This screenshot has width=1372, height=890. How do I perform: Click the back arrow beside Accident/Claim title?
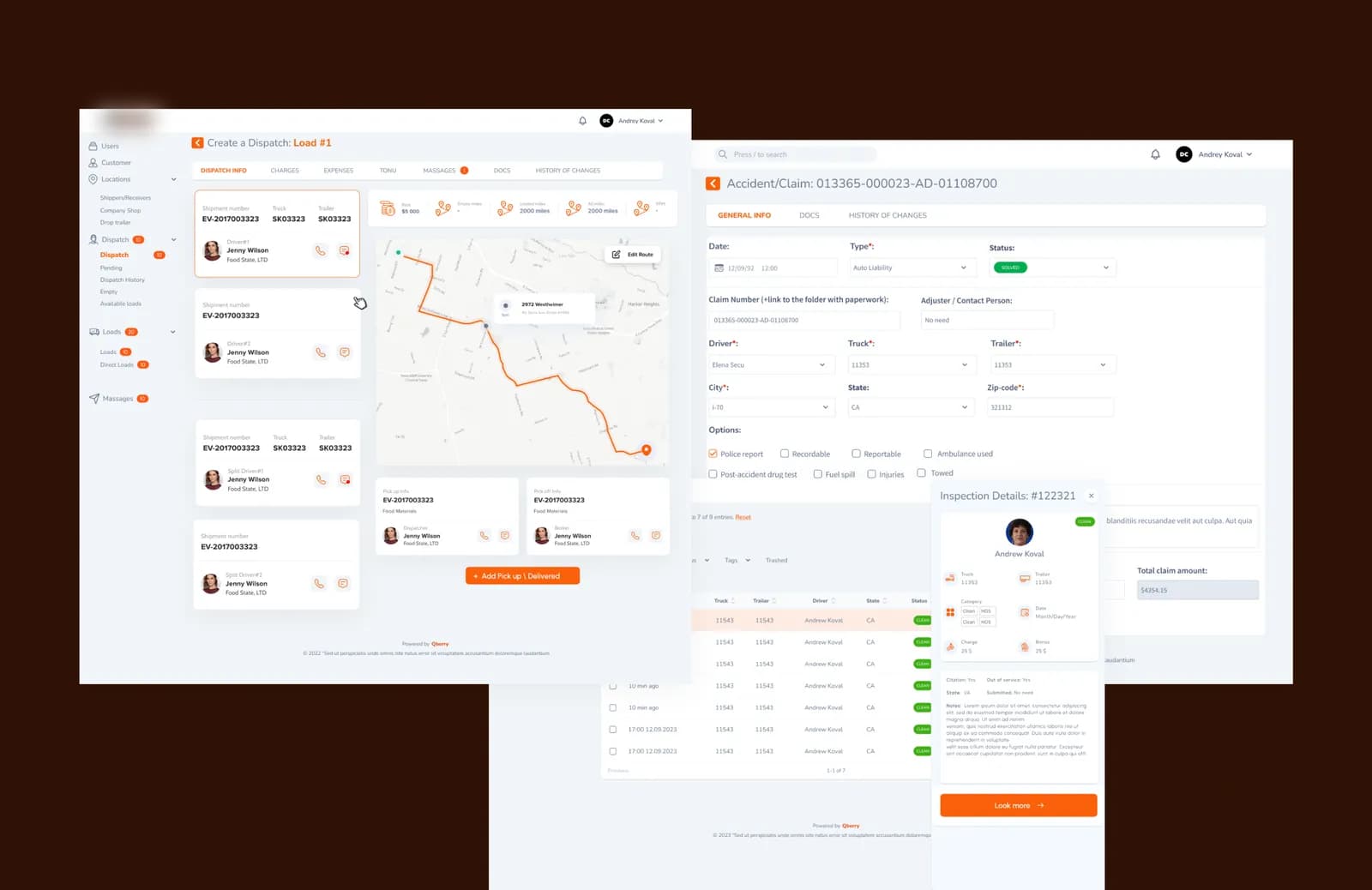pyautogui.click(x=713, y=183)
